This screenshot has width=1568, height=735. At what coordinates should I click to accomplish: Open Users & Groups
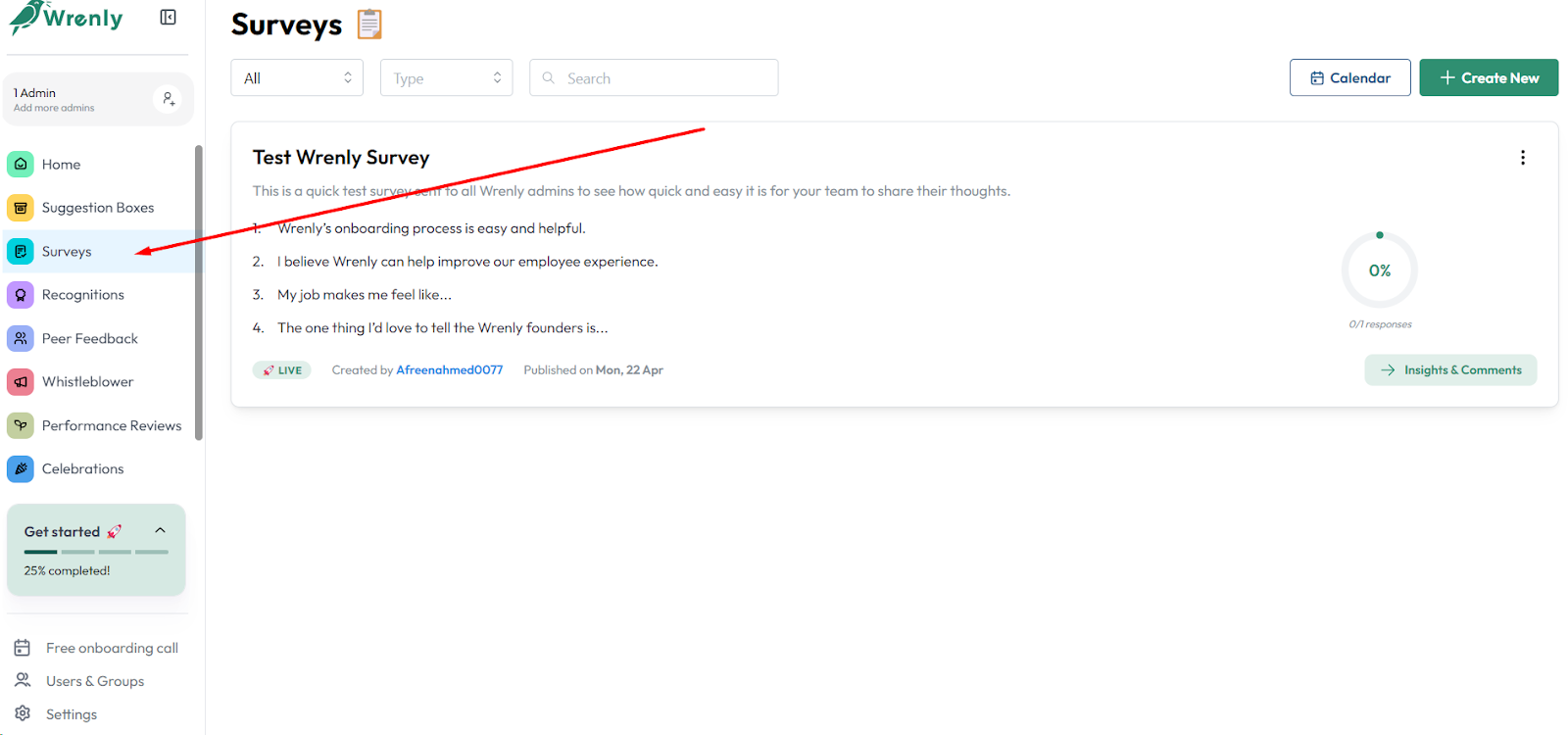click(x=95, y=681)
